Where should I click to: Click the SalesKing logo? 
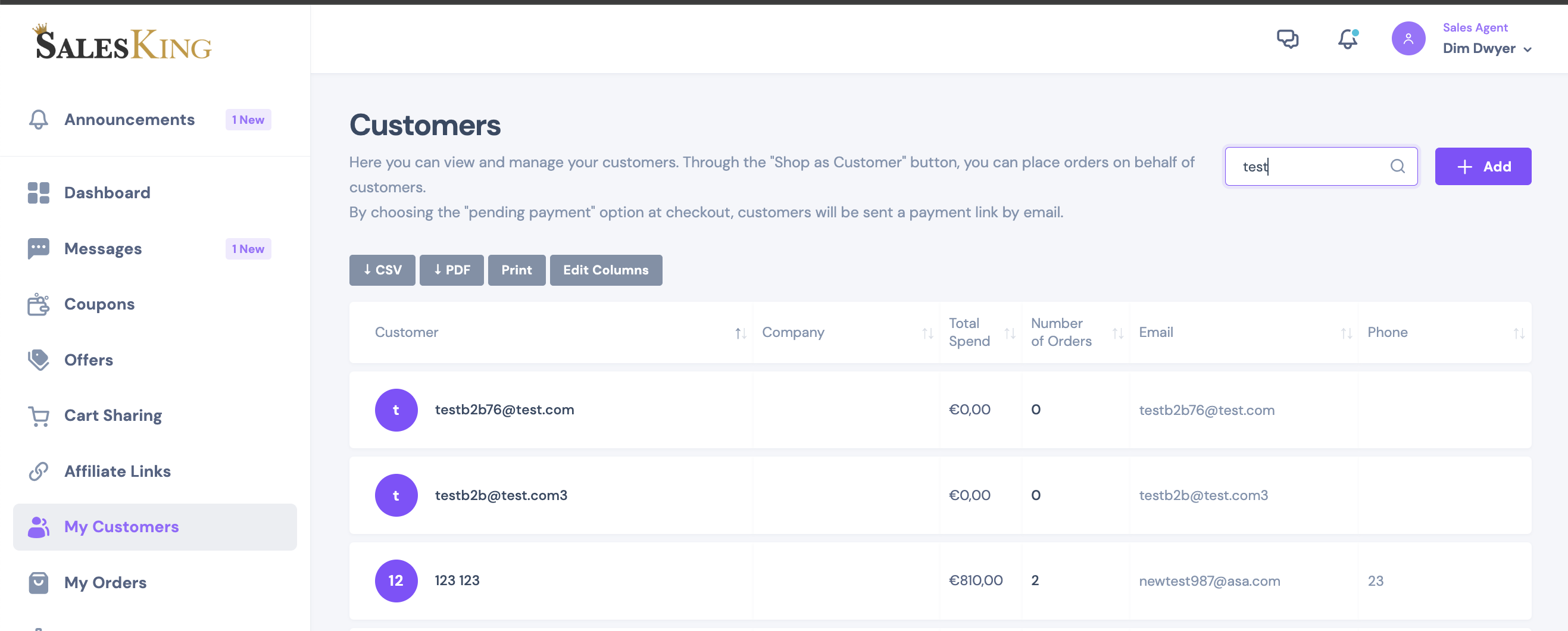pyautogui.click(x=122, y=42)
